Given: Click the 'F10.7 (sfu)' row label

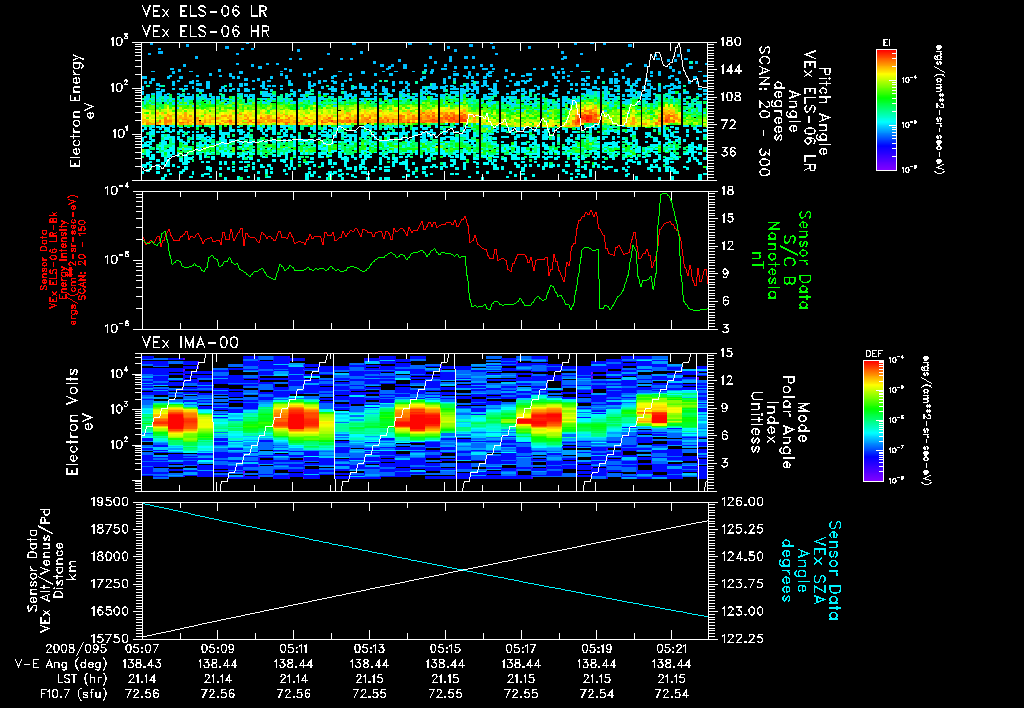Looking at the screenshot, I should pos(73,694).
